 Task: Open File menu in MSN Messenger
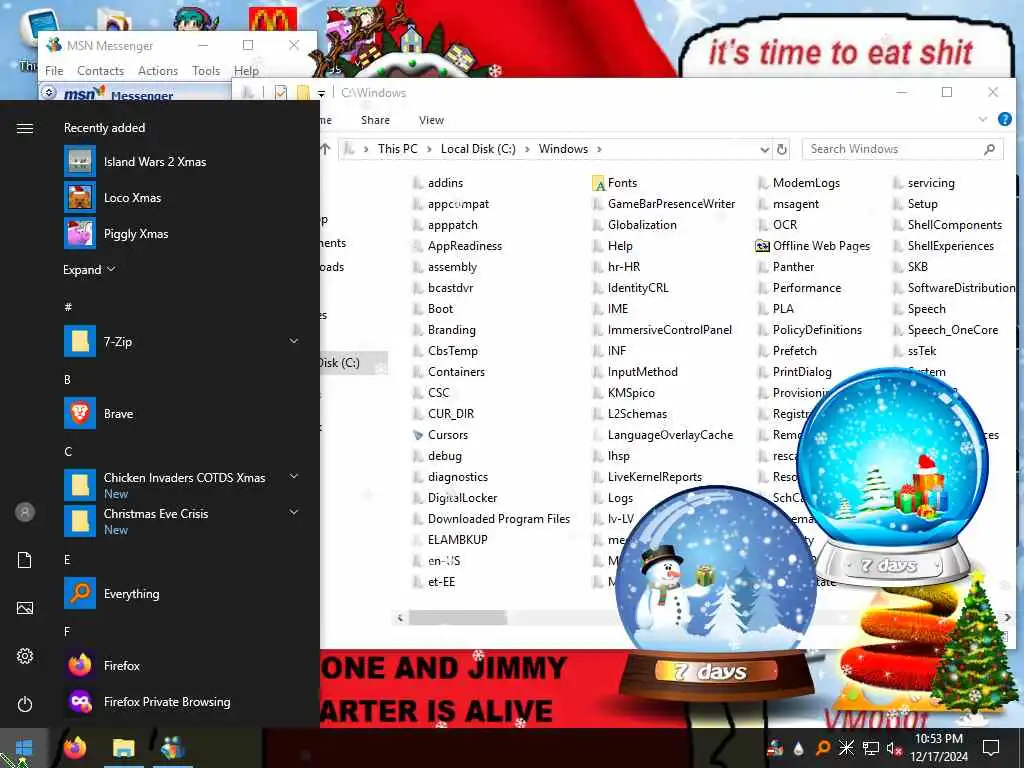tap(54, 71)
